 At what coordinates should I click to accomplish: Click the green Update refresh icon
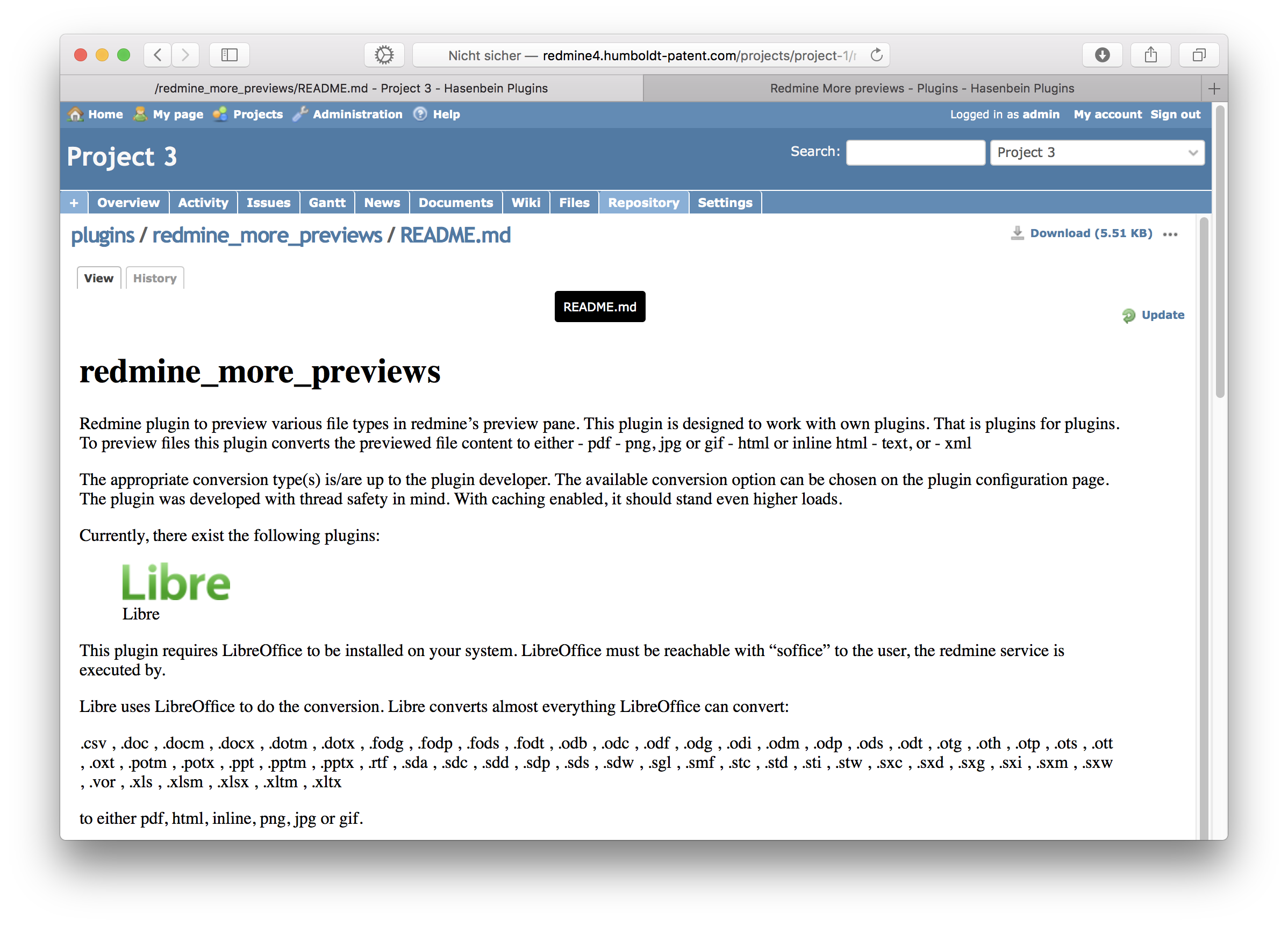coord(1128,315)
